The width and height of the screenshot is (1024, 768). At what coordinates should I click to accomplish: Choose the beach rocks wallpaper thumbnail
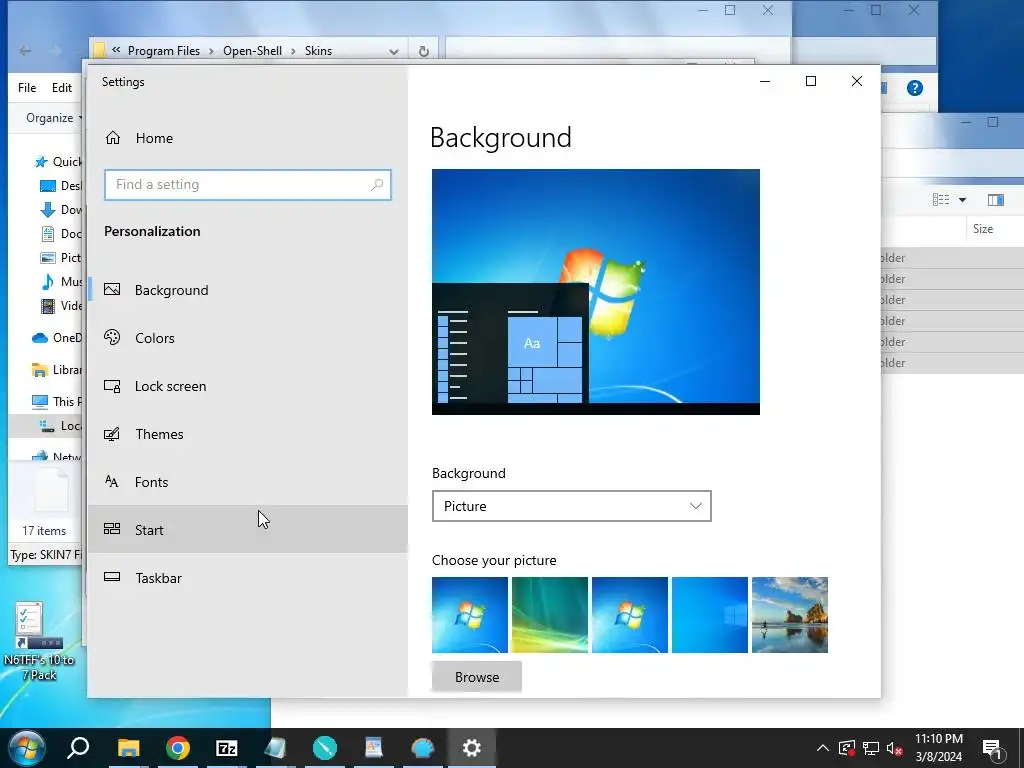(x=790, y=615)
